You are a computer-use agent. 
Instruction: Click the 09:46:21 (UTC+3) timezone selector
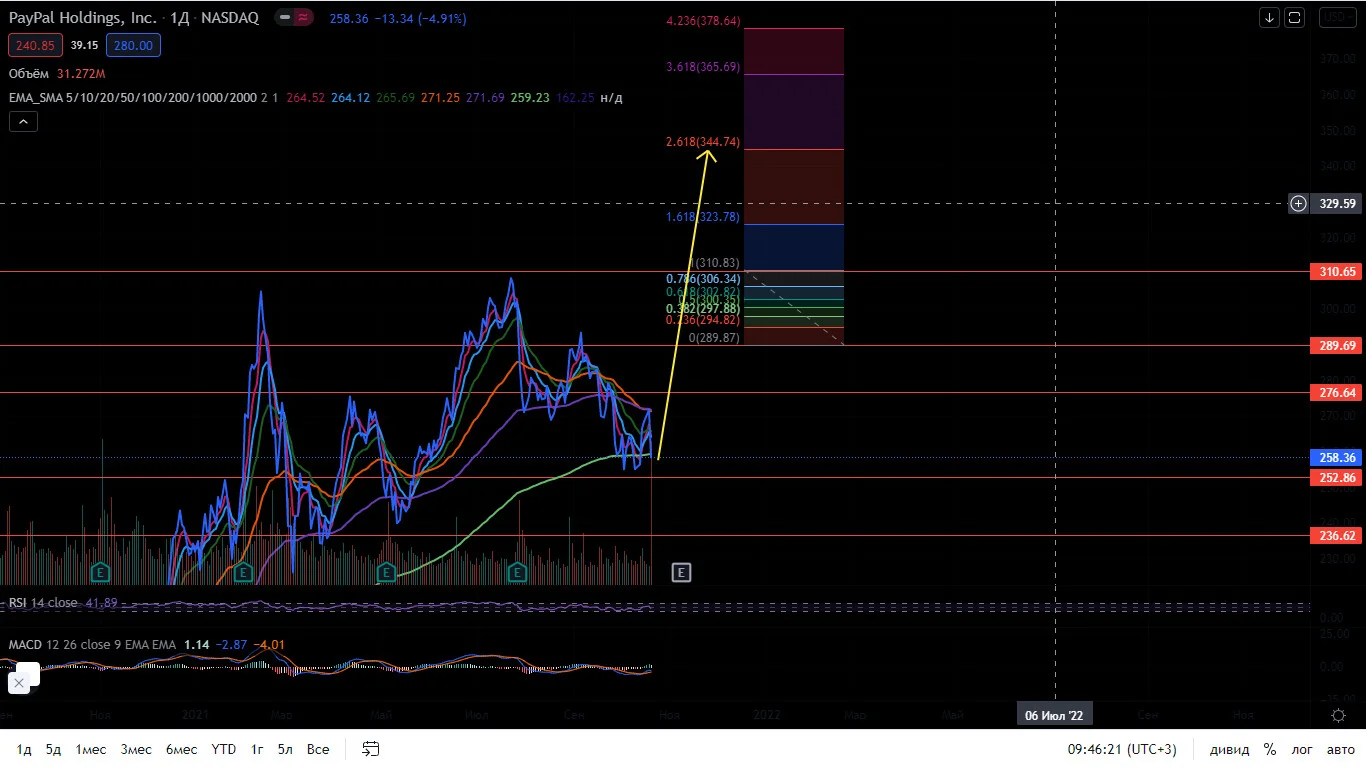pyautogui.click(x=1122, y=749)
